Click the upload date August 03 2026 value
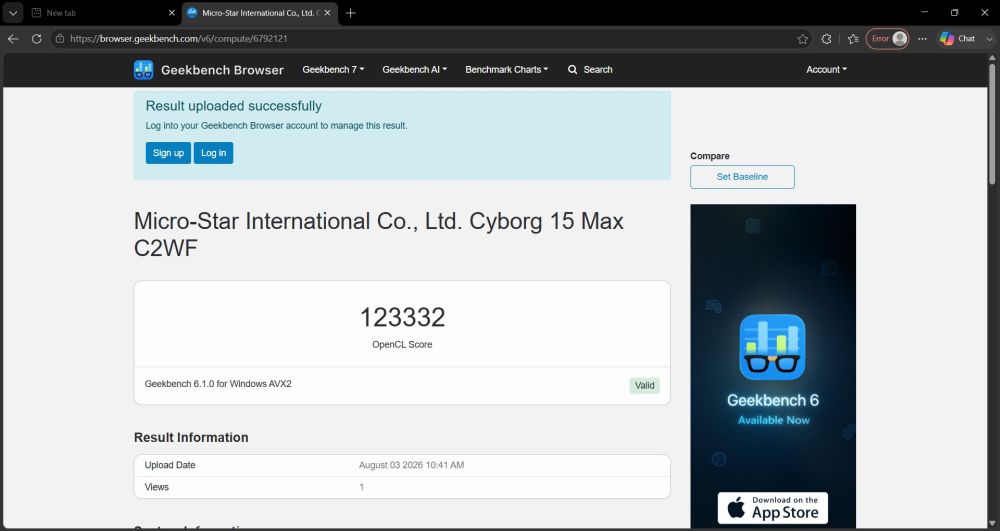Viewport: 1000px width, 531px height. pos(411,465)
